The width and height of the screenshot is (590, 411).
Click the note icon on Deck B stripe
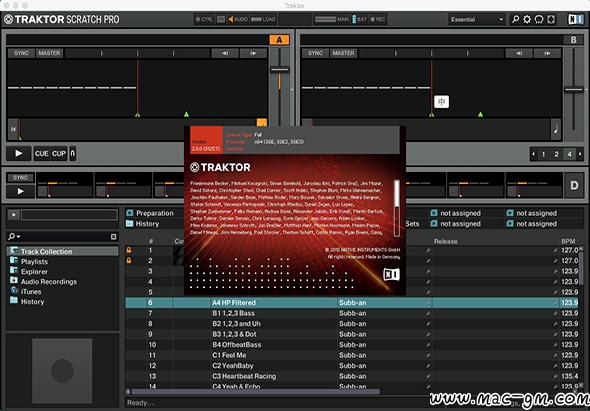click(556, 129)
